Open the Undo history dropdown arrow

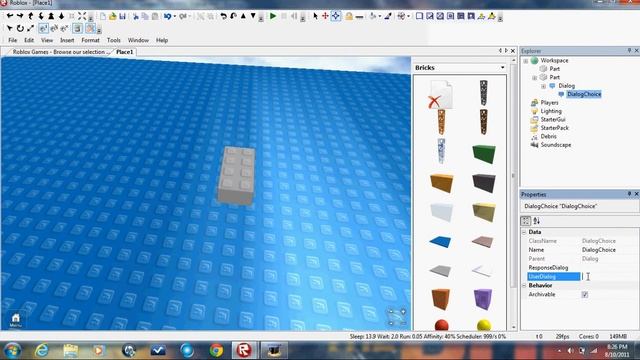(174, 16)
